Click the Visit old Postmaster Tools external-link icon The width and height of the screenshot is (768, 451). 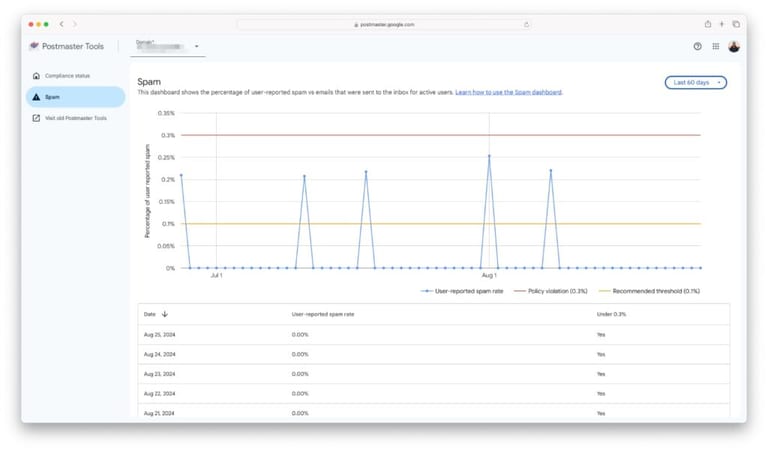click(x=36, y=118)
